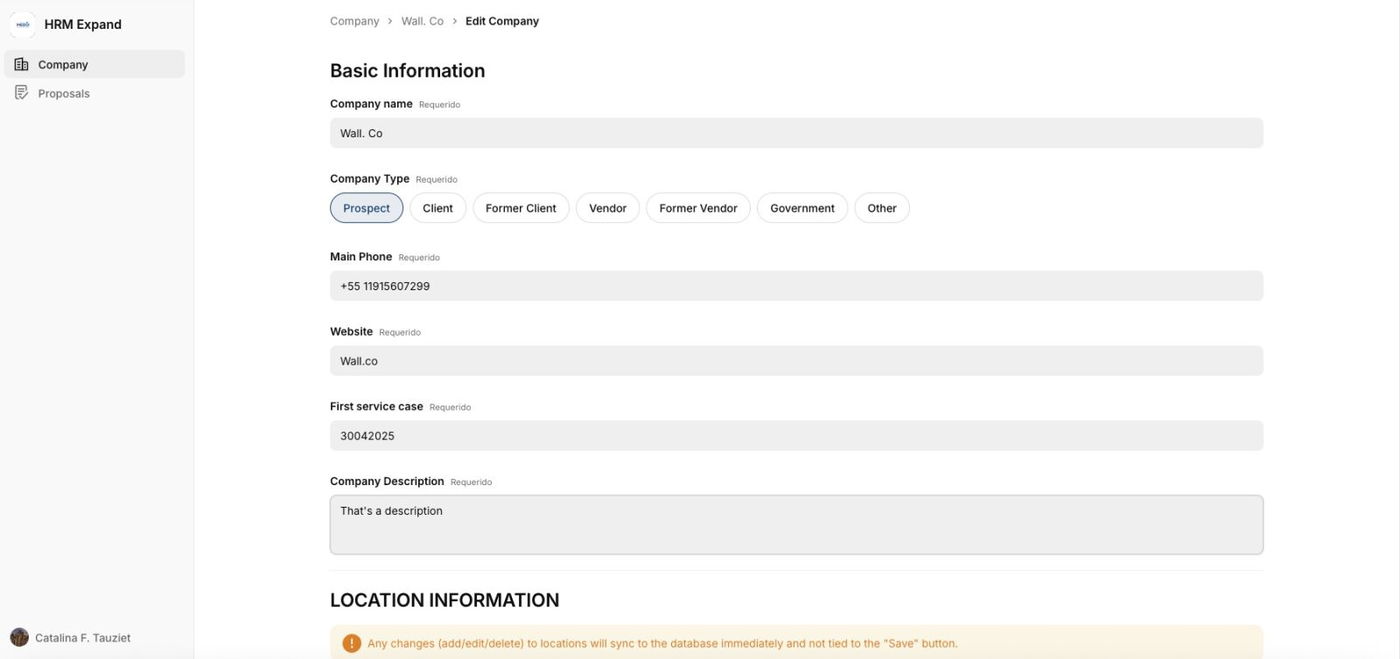The width and height of the screenshot is (1400, 659).
Task: Click into the Website text field
Action: pos(796,361)
